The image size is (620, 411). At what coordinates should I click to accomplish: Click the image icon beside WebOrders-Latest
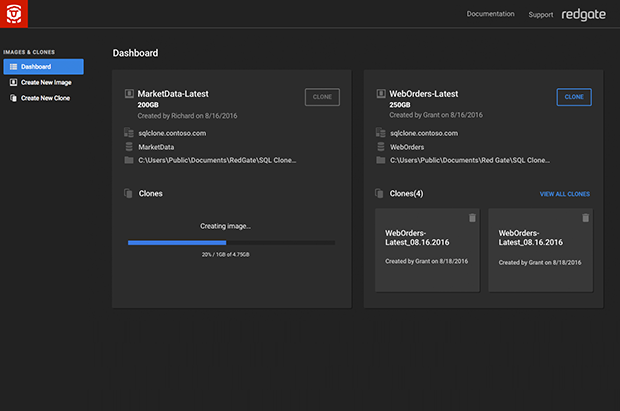pos(381,93)
